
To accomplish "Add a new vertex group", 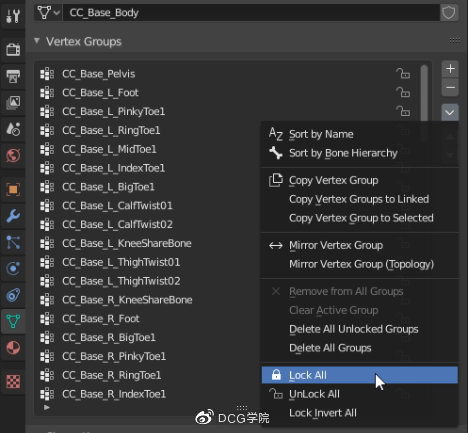I will (x=450, y=69).
